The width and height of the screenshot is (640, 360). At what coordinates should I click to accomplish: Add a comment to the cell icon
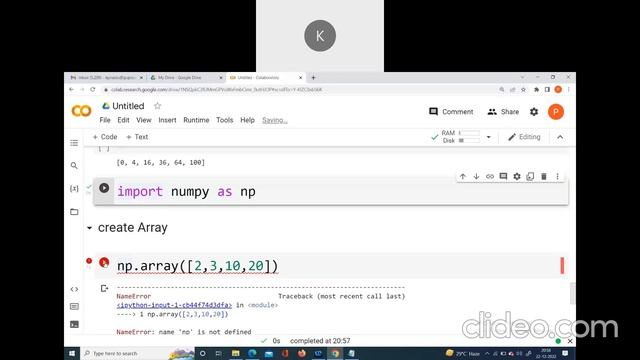503,176
